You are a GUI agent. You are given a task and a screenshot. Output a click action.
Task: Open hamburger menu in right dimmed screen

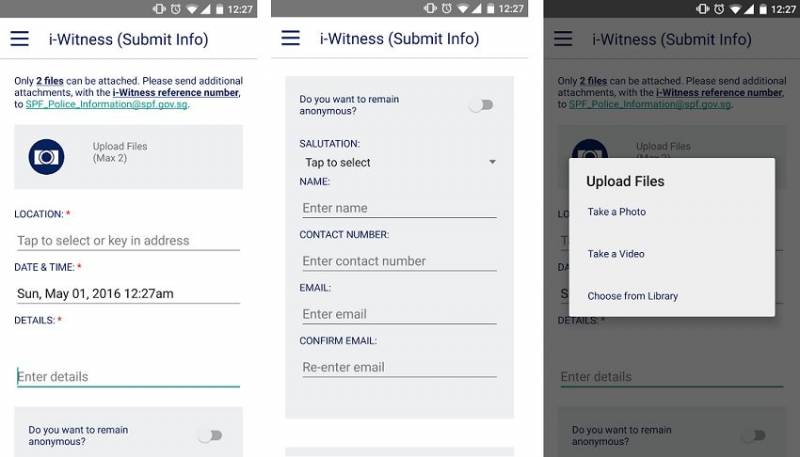click(x=563, y=39)
